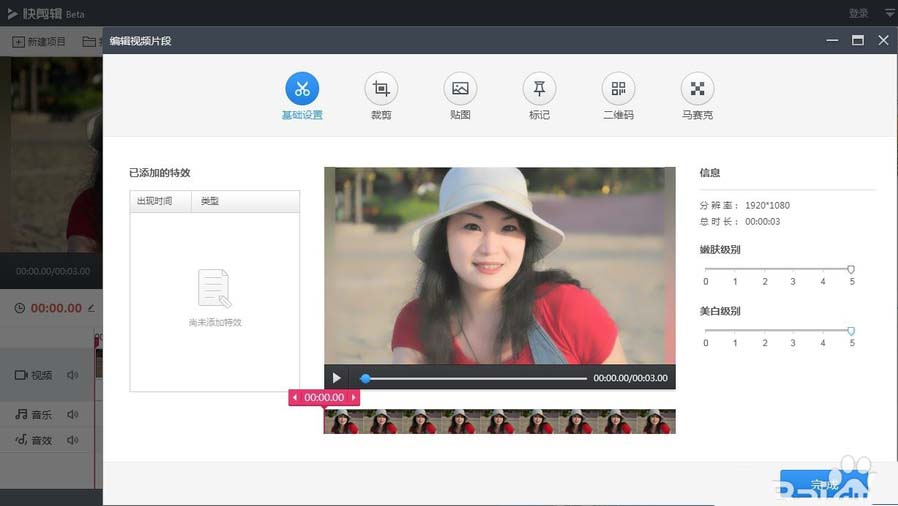The height and width of the screenshot is (506, 898).
Task: Sort effects by 出现时间 column header
Action: (x=160, y=201)
